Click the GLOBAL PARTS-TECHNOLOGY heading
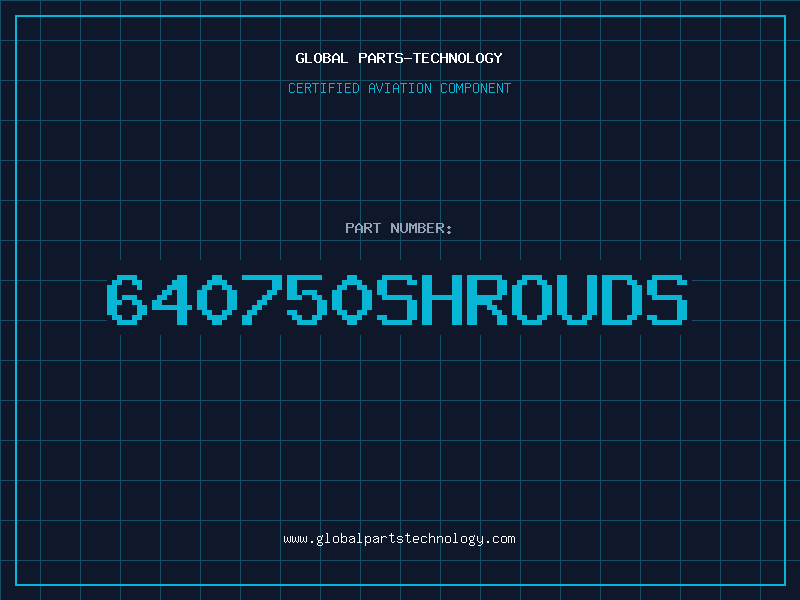Screen dimensions: 800x600 [x=399, y=58]
